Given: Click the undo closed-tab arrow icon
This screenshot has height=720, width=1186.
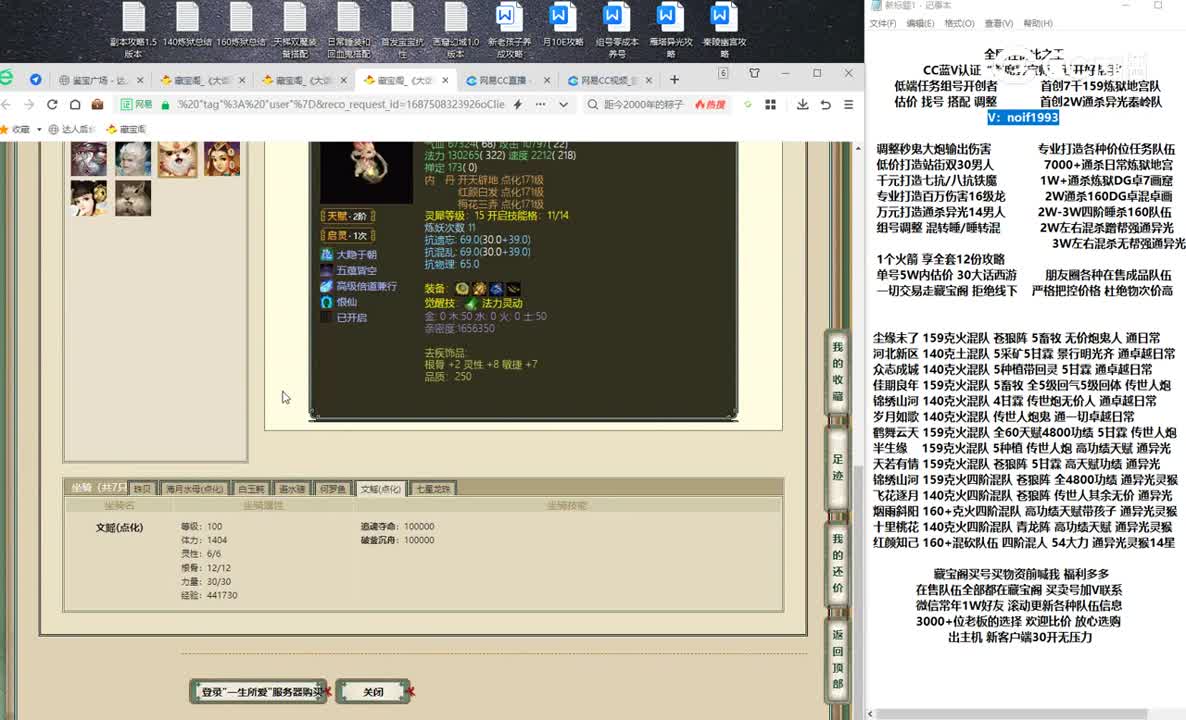Looking at the screenshot, I should [826, 104].
